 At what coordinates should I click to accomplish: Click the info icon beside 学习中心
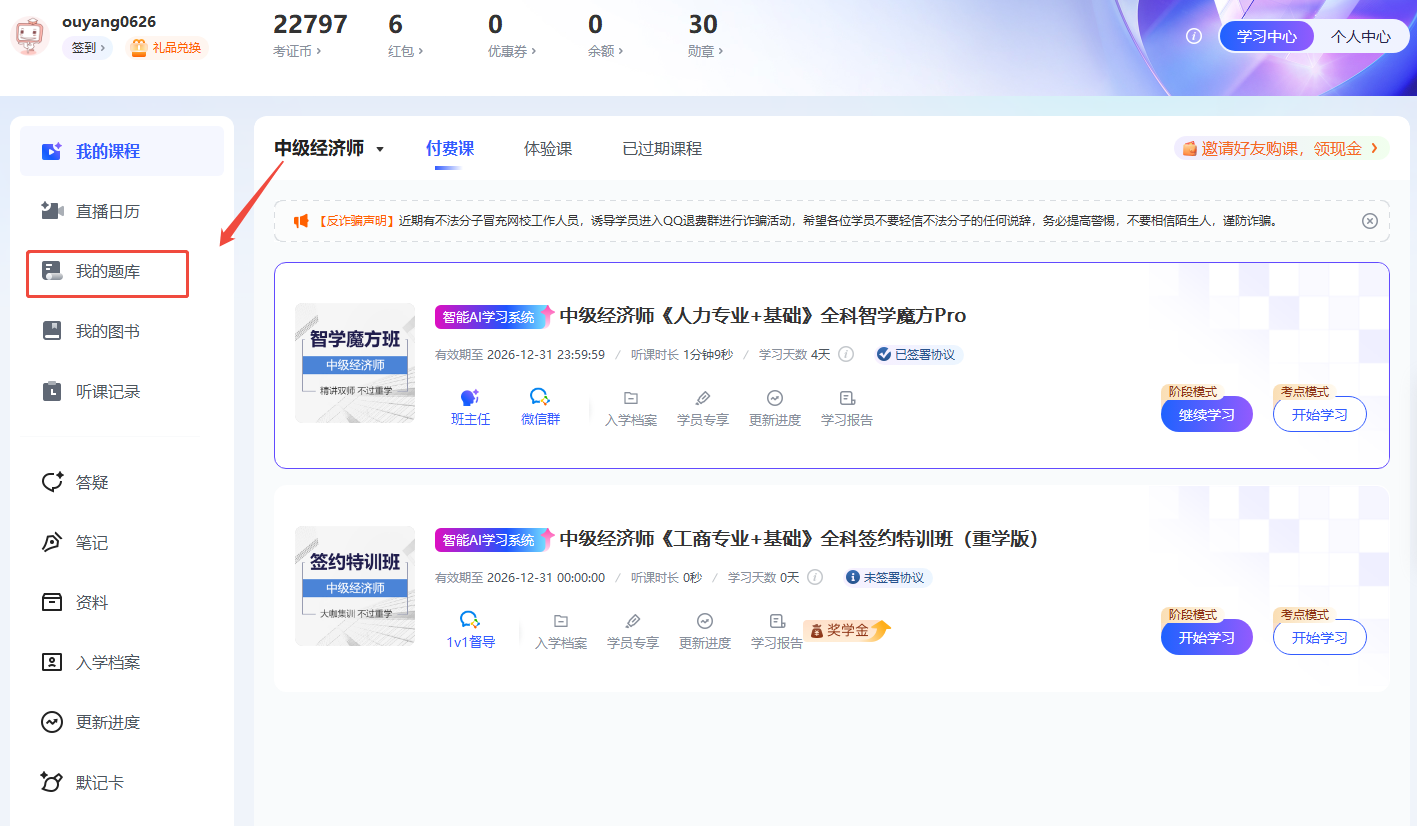1193,36
